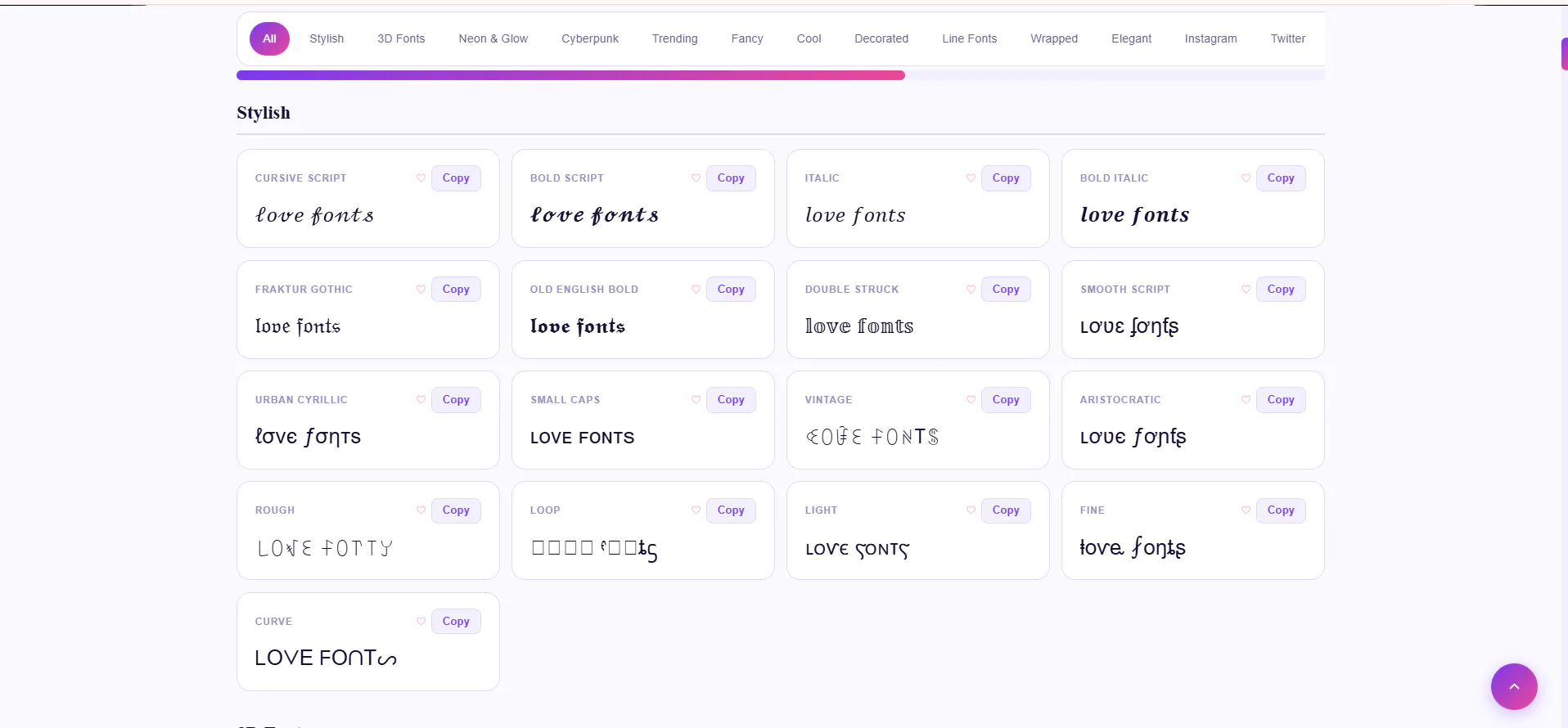Copy the Aristocratic font text

pyautogui.click(x=1281, y=400)
